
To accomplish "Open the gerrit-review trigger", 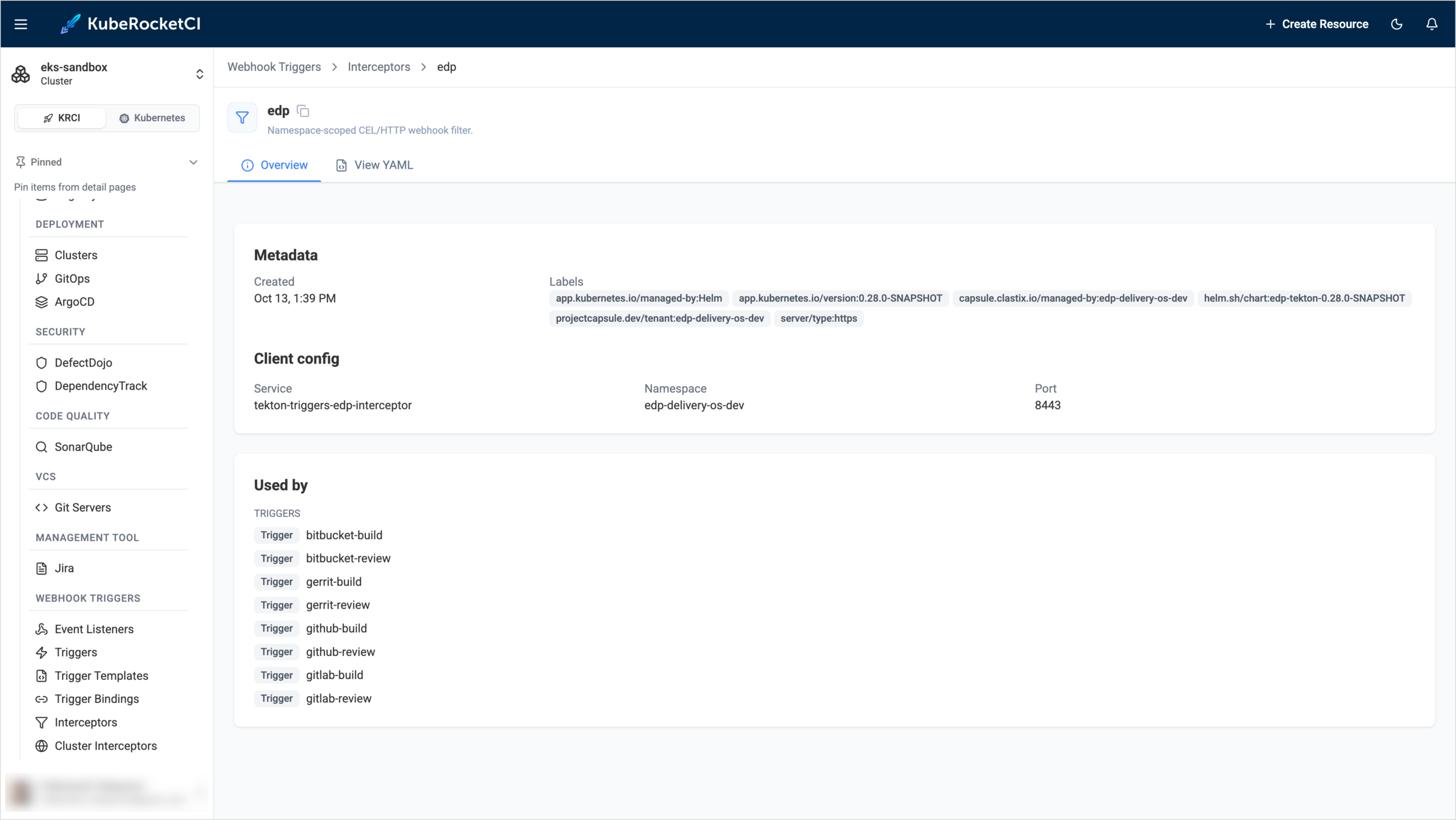I will (x=338, y=605).
